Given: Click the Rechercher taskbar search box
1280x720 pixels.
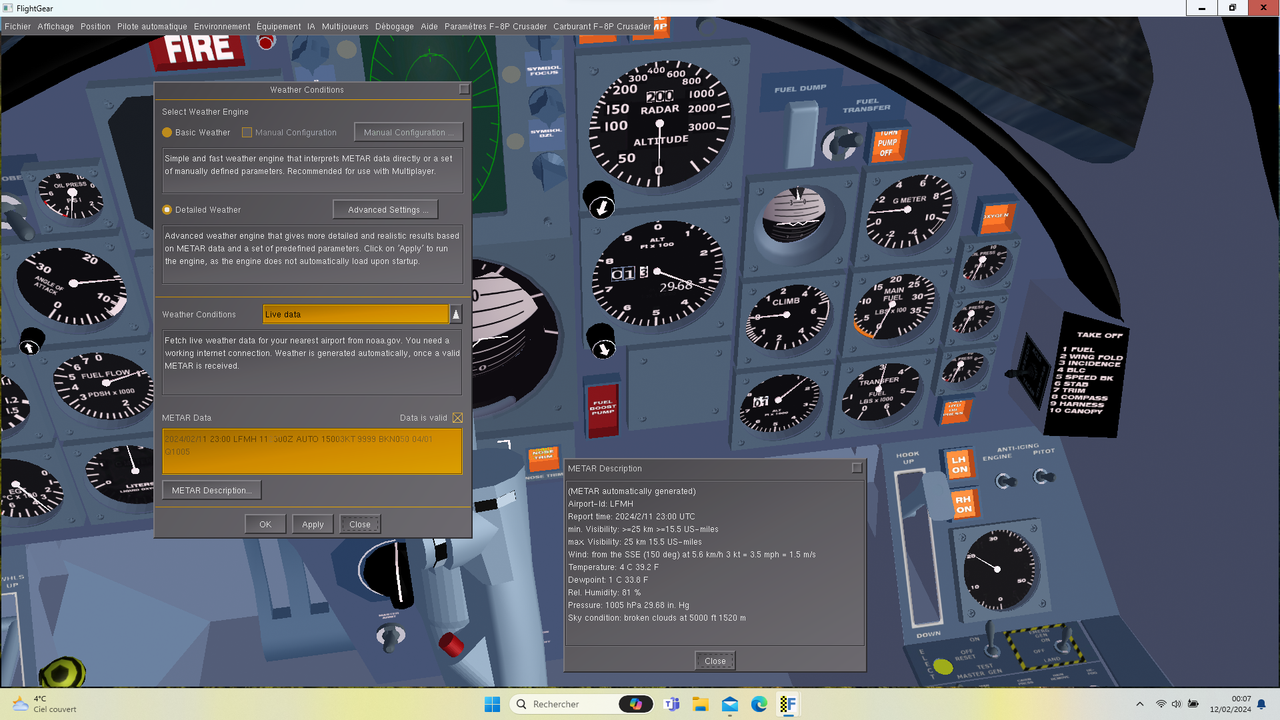Looking at the screenshot, I should tap(583, 704).
